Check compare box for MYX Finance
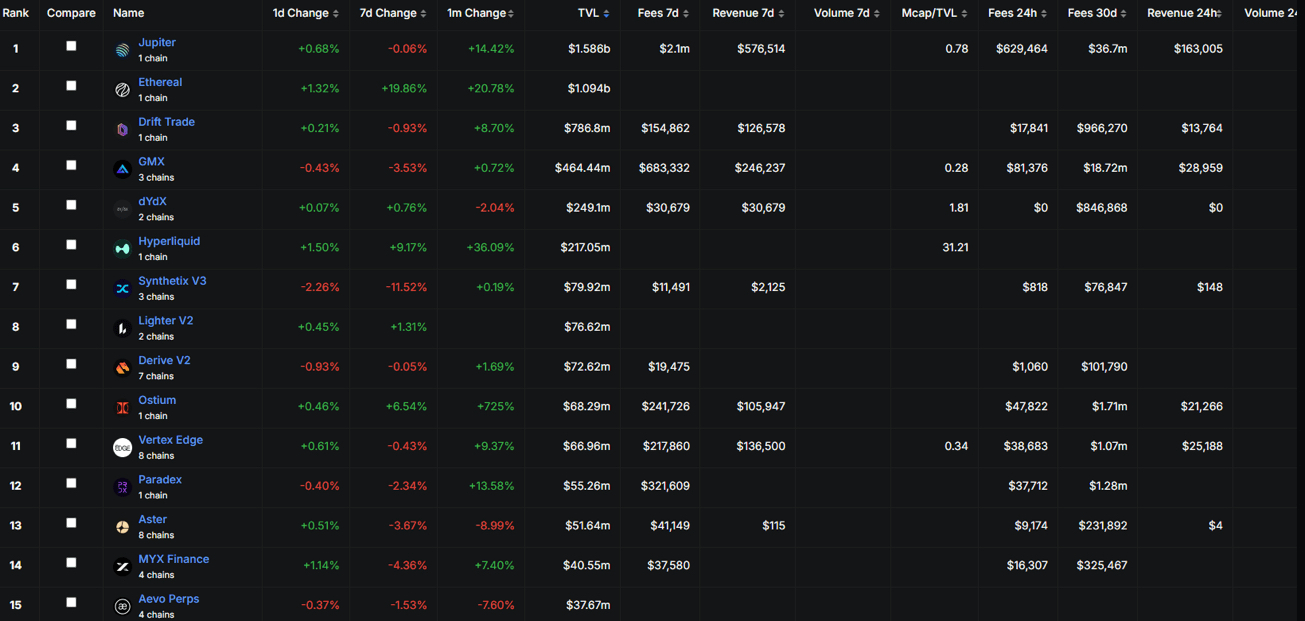 [71, 563]
